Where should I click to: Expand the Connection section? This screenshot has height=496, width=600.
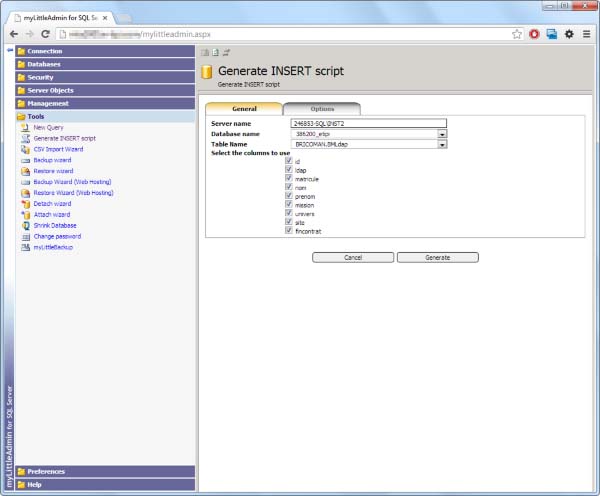click(x=105, y=51)
